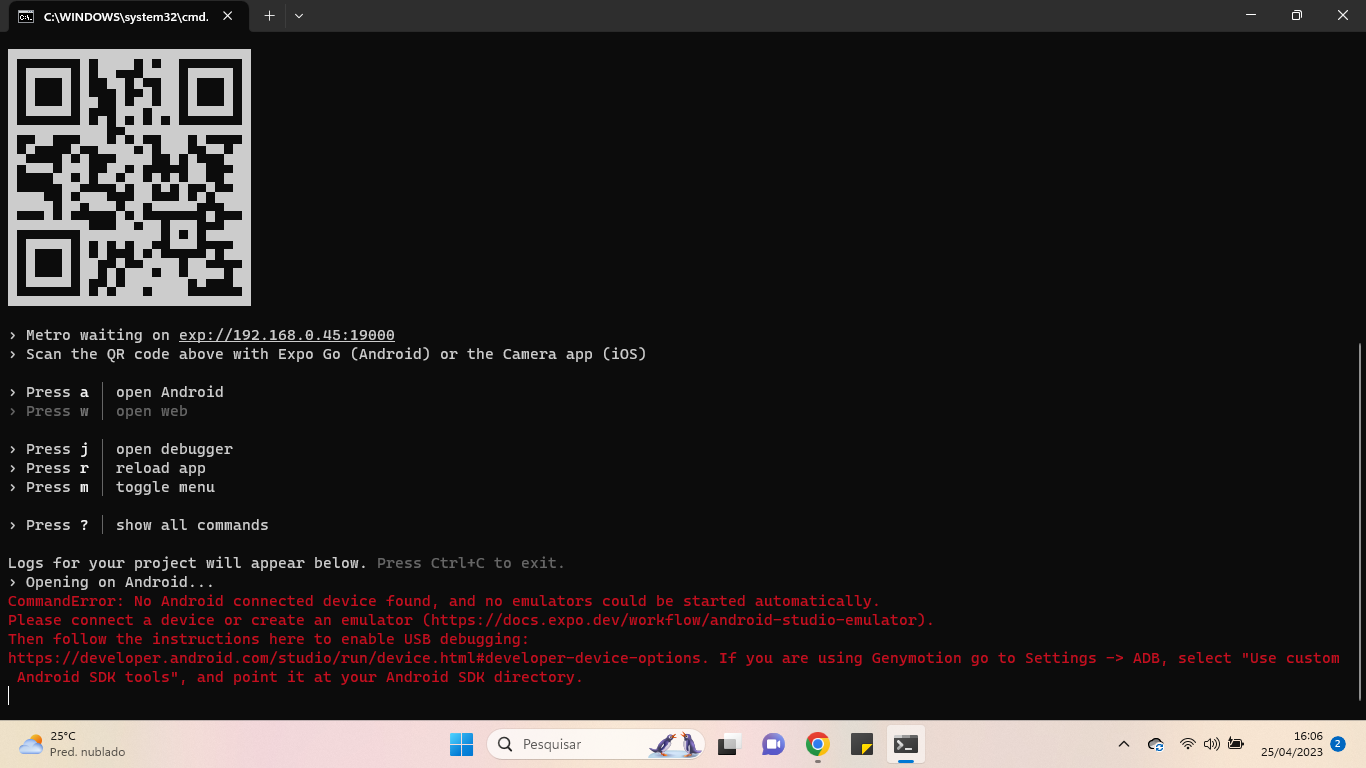This screenshot has width=1366, height=768.
Task: Open Google Chrome from taskbar
Action: (818, 744)
